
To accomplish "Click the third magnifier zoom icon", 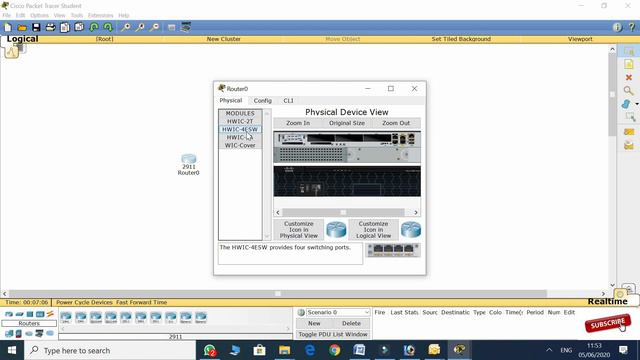I will click(x=154, y=27).
